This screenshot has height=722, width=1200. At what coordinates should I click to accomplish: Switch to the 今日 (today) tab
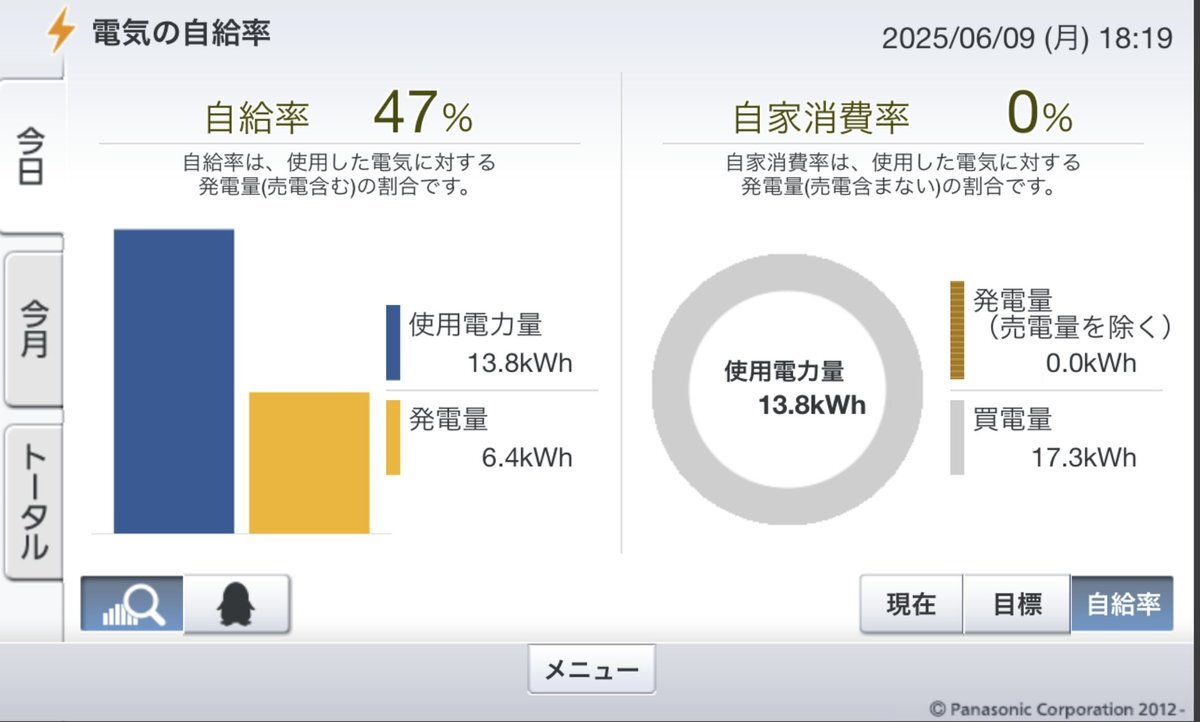[x=32, y=156]
